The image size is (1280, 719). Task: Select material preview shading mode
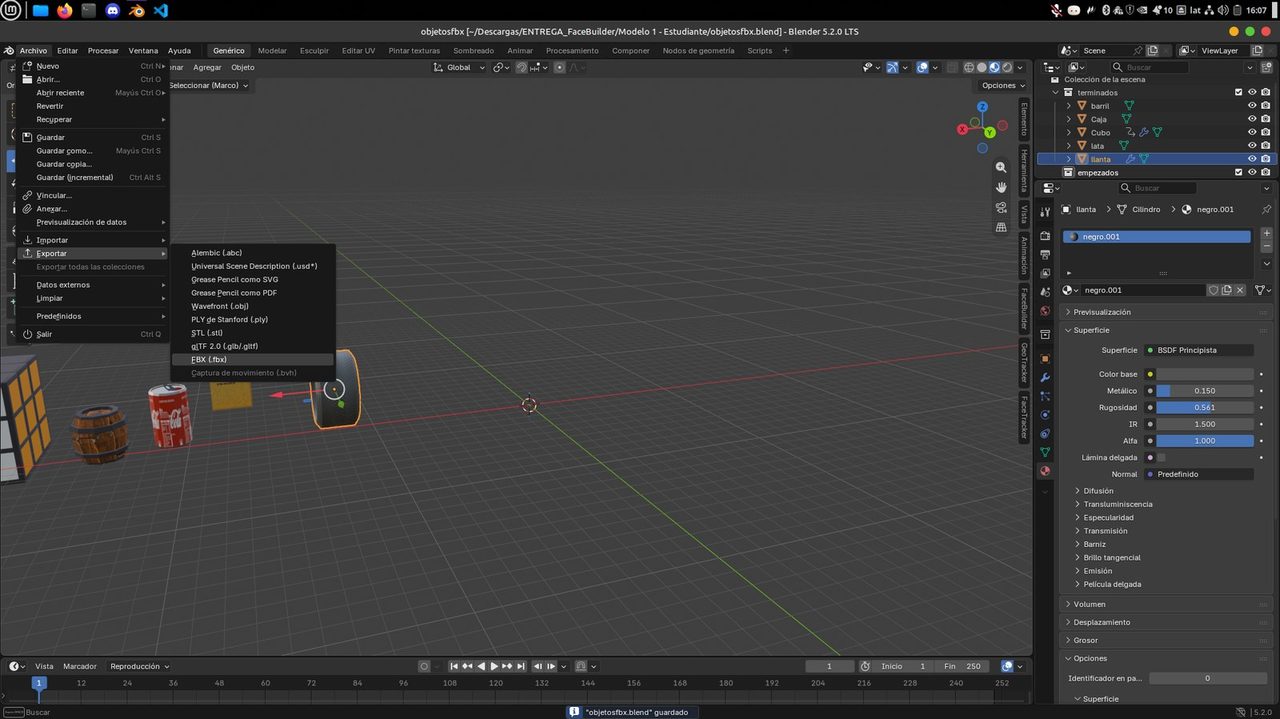[x=995, y=67]
